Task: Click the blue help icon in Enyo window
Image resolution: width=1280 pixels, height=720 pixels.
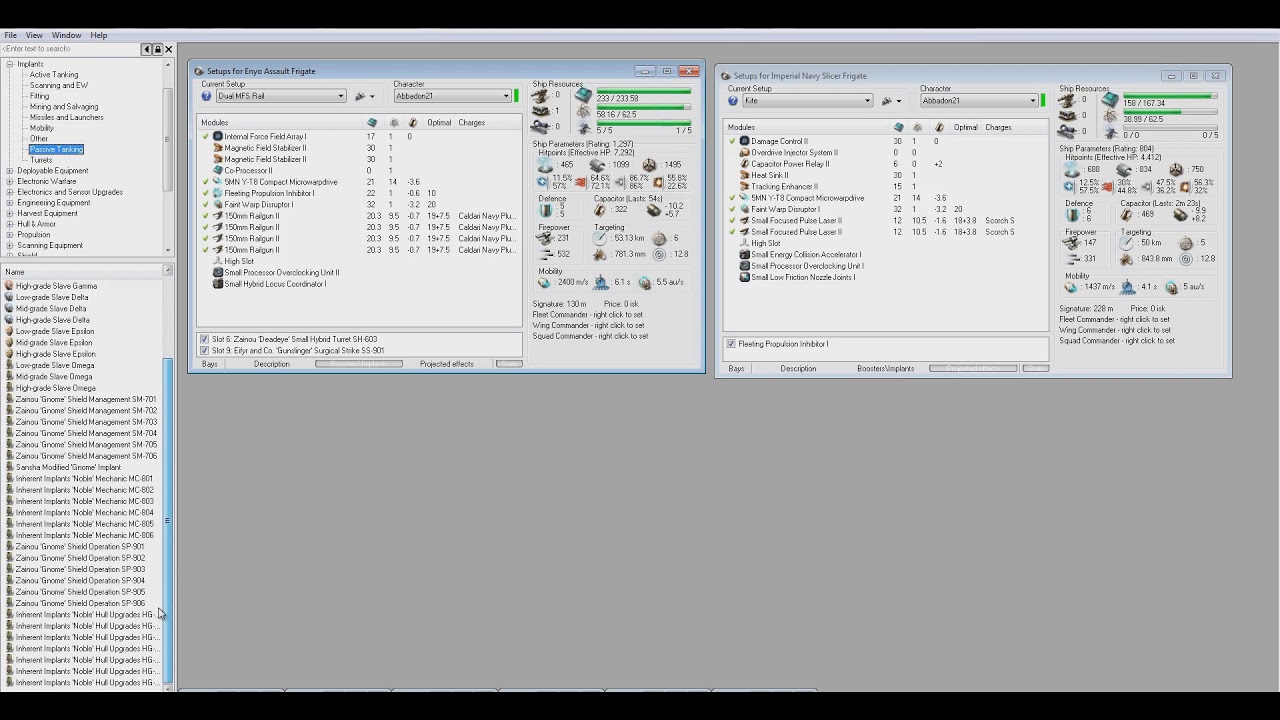Action: point(206,96)
